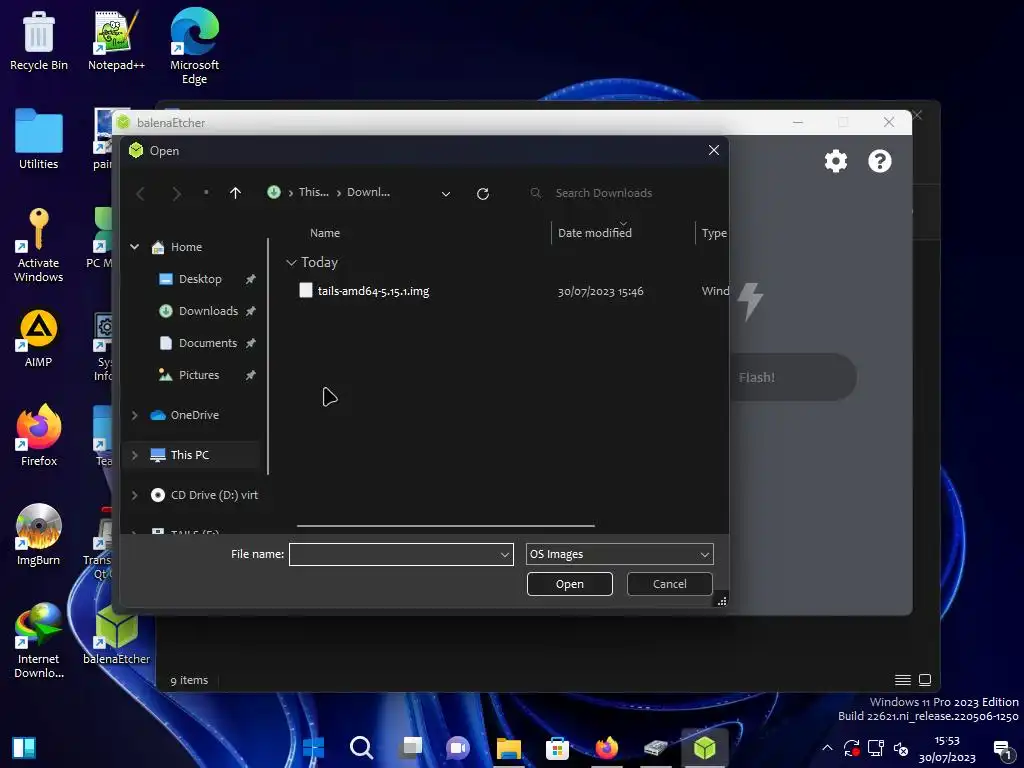This screenshot has width=1024, height=768.
Task: Collapse the Today group
Action: click(291, 263)
